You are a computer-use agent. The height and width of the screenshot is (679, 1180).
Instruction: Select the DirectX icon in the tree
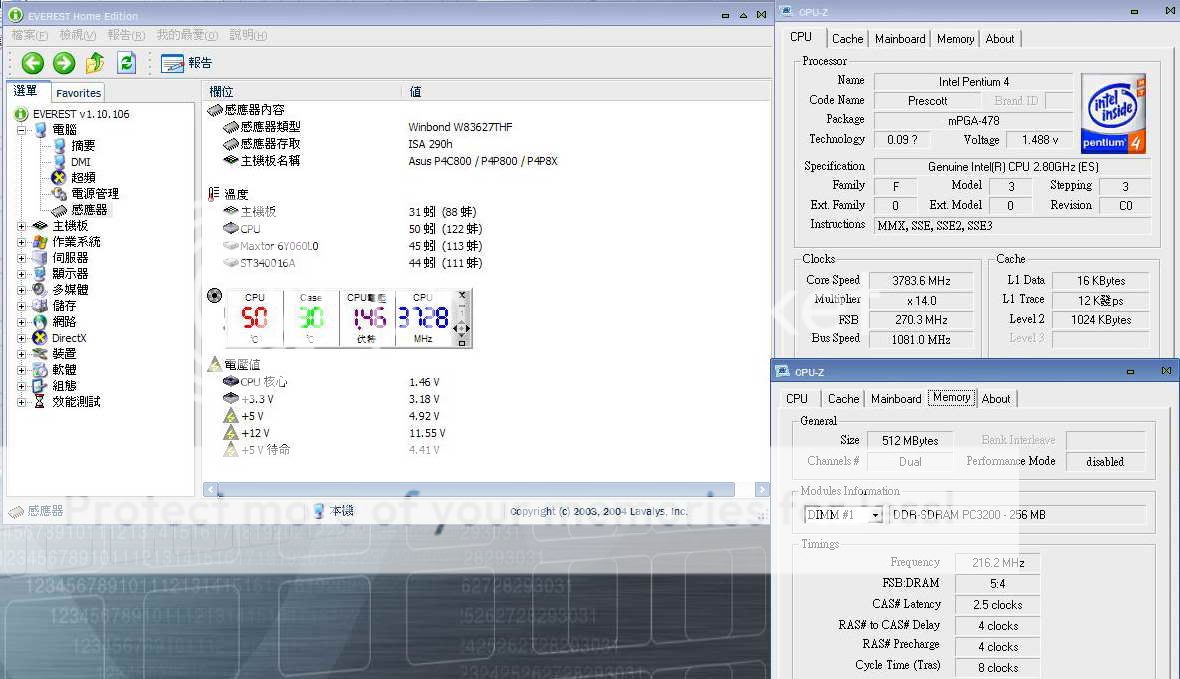point(40,338)
